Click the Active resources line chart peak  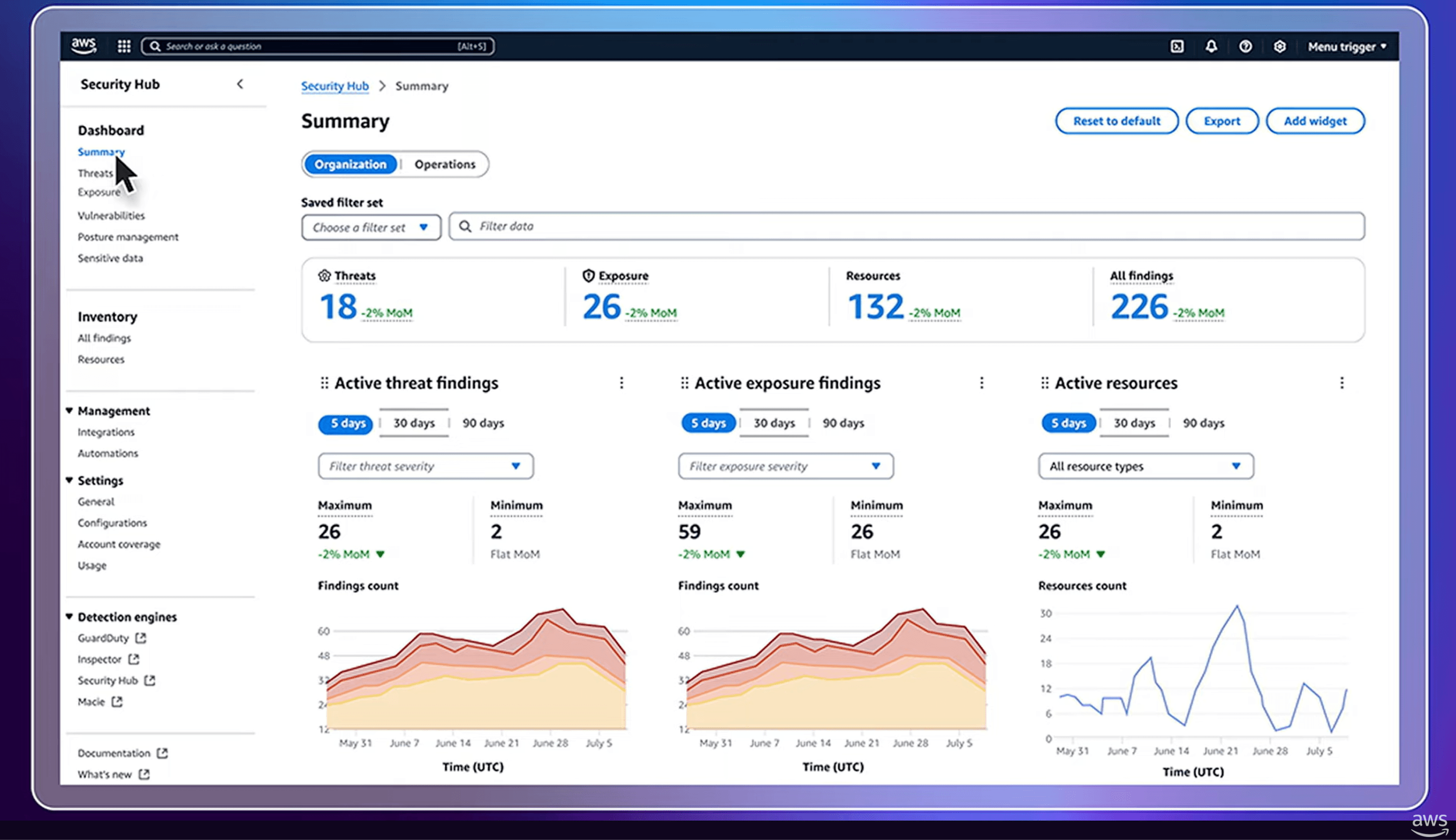(1237, 606)
